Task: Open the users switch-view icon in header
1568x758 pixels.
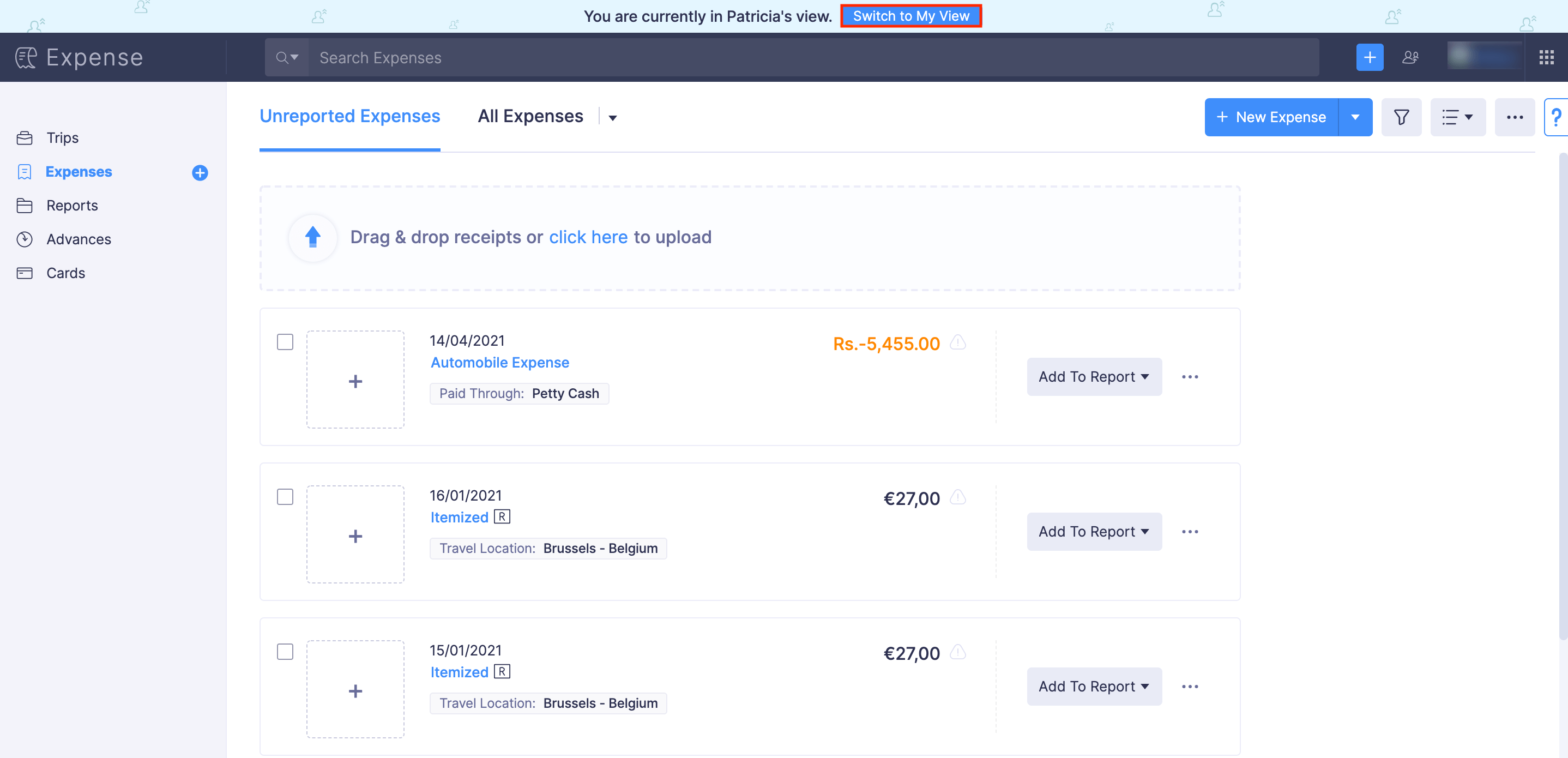Action: point(1410,57)
